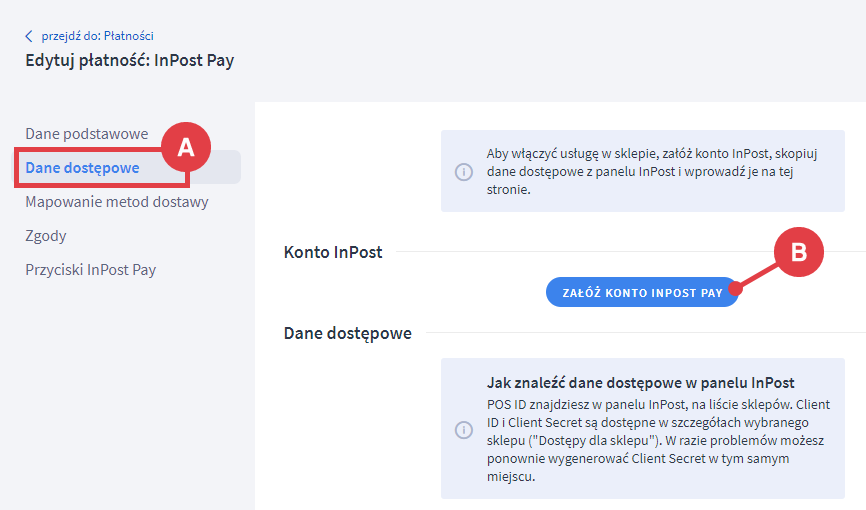Click the red badge labeled B
The width and height of the screenshot is (866, 510).
[x=798, y=253]
